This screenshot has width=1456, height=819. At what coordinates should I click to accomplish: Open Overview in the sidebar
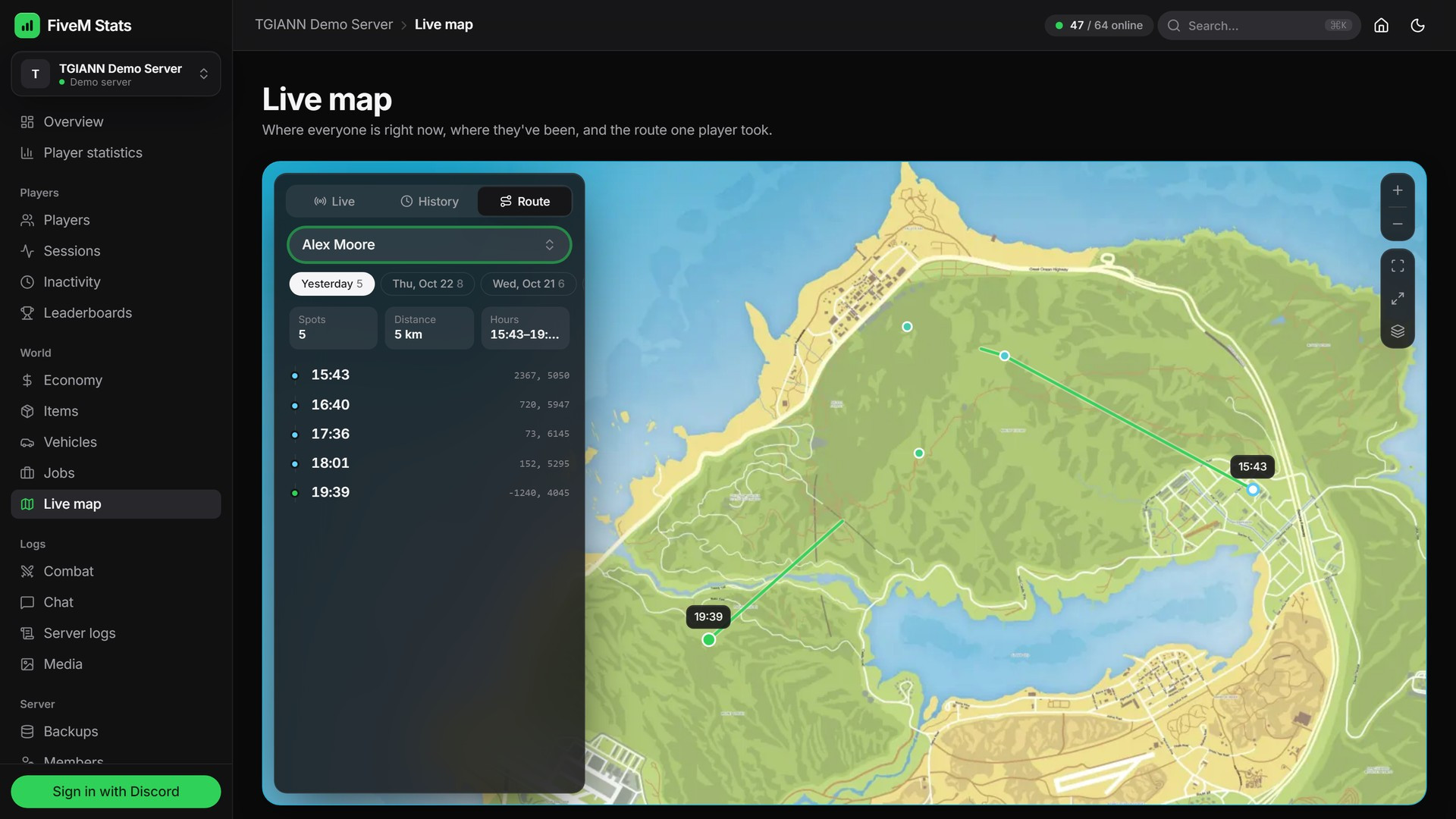(116, 122)
